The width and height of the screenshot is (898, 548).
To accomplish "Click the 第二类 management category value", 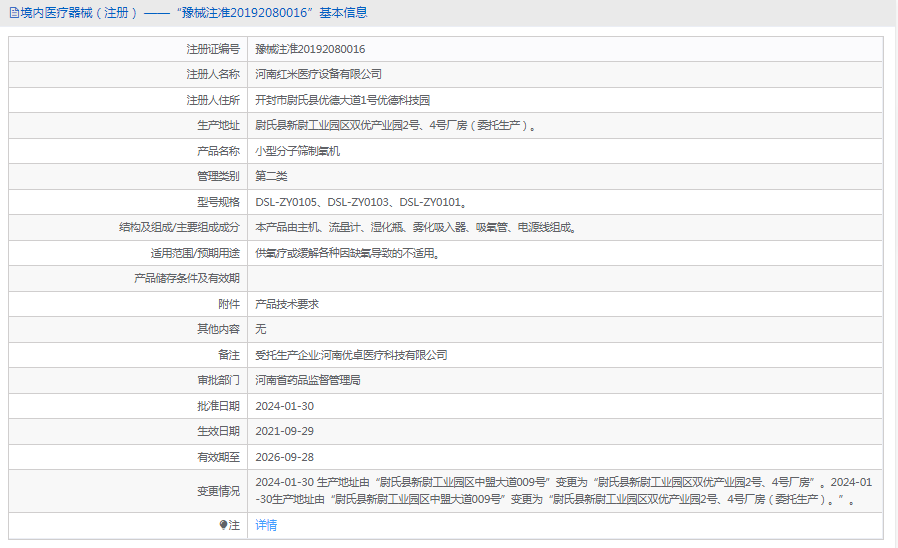I will coord(271,176).
